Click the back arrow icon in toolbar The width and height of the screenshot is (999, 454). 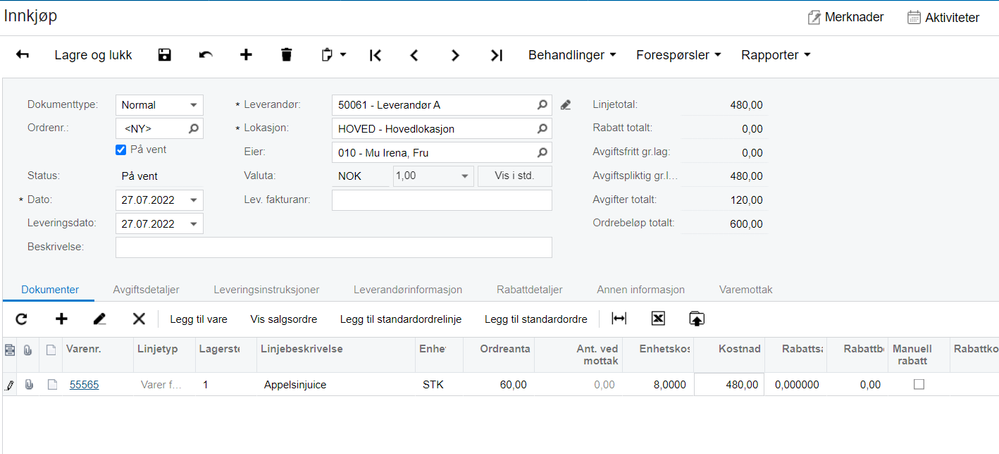coord(22,55)
